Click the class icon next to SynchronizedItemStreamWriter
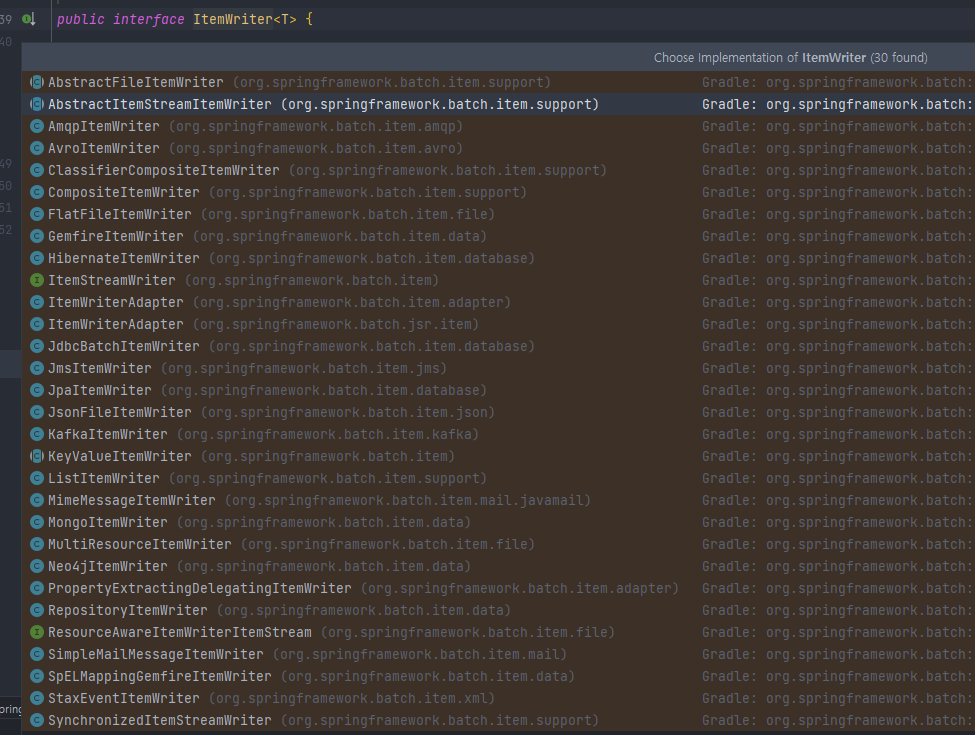The image size is (975, 735). click(x=37, y=721)
